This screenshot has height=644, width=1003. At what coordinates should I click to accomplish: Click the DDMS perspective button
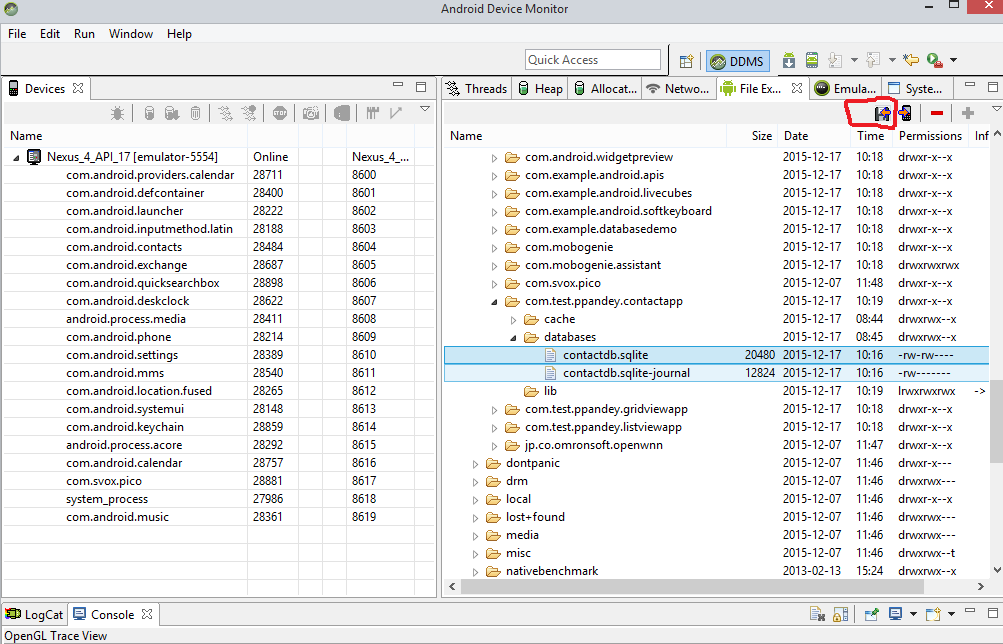coord(737,61)
